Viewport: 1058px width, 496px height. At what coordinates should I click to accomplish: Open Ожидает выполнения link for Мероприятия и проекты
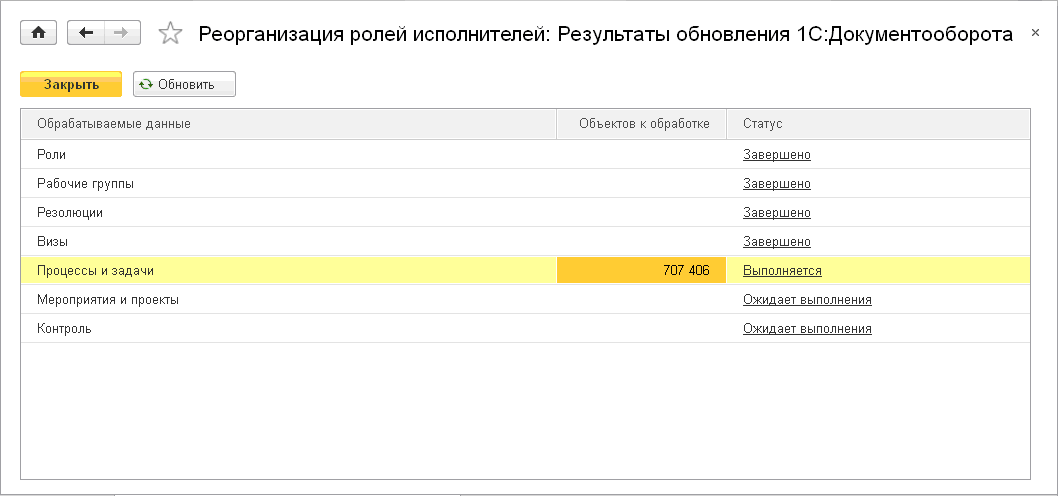tap(807, 300)
